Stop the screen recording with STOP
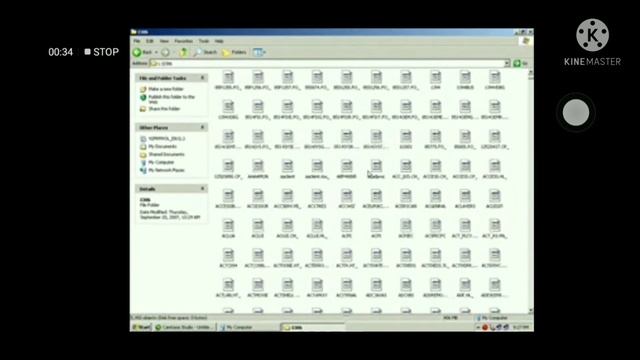Viewport: 640px width, 360px height. point(102,52)
